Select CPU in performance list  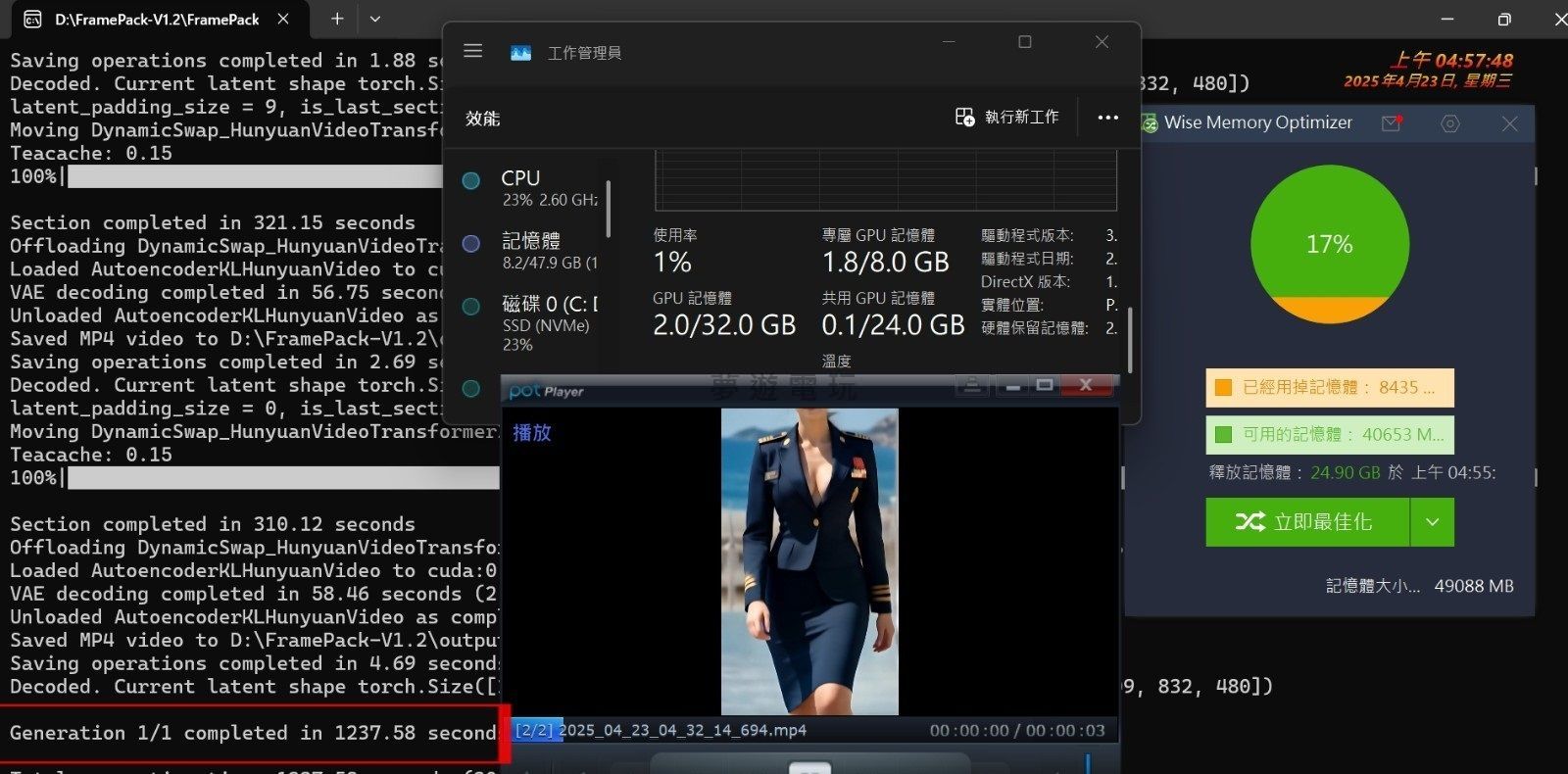(x=520, y=178)
